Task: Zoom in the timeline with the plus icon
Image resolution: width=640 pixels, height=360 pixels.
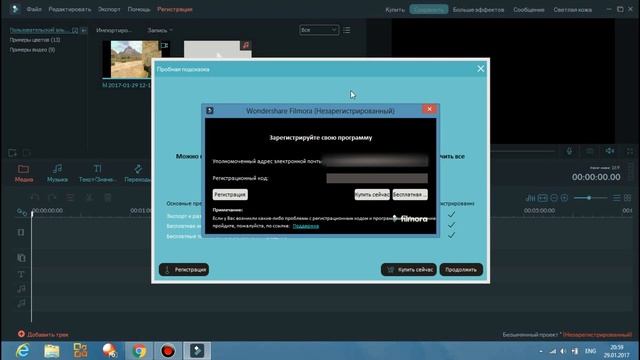Action: pyautogui.click(x=564, y=198)
